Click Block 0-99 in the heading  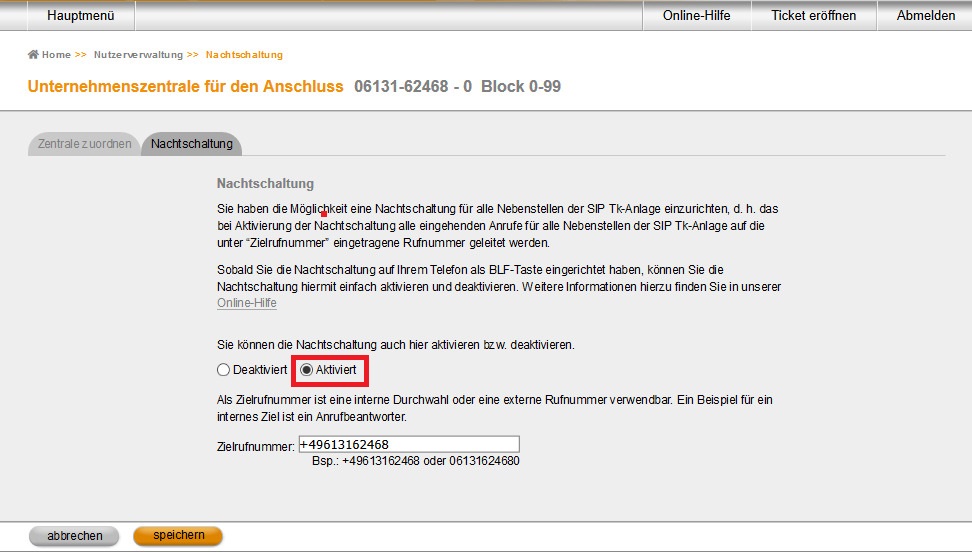521,86
